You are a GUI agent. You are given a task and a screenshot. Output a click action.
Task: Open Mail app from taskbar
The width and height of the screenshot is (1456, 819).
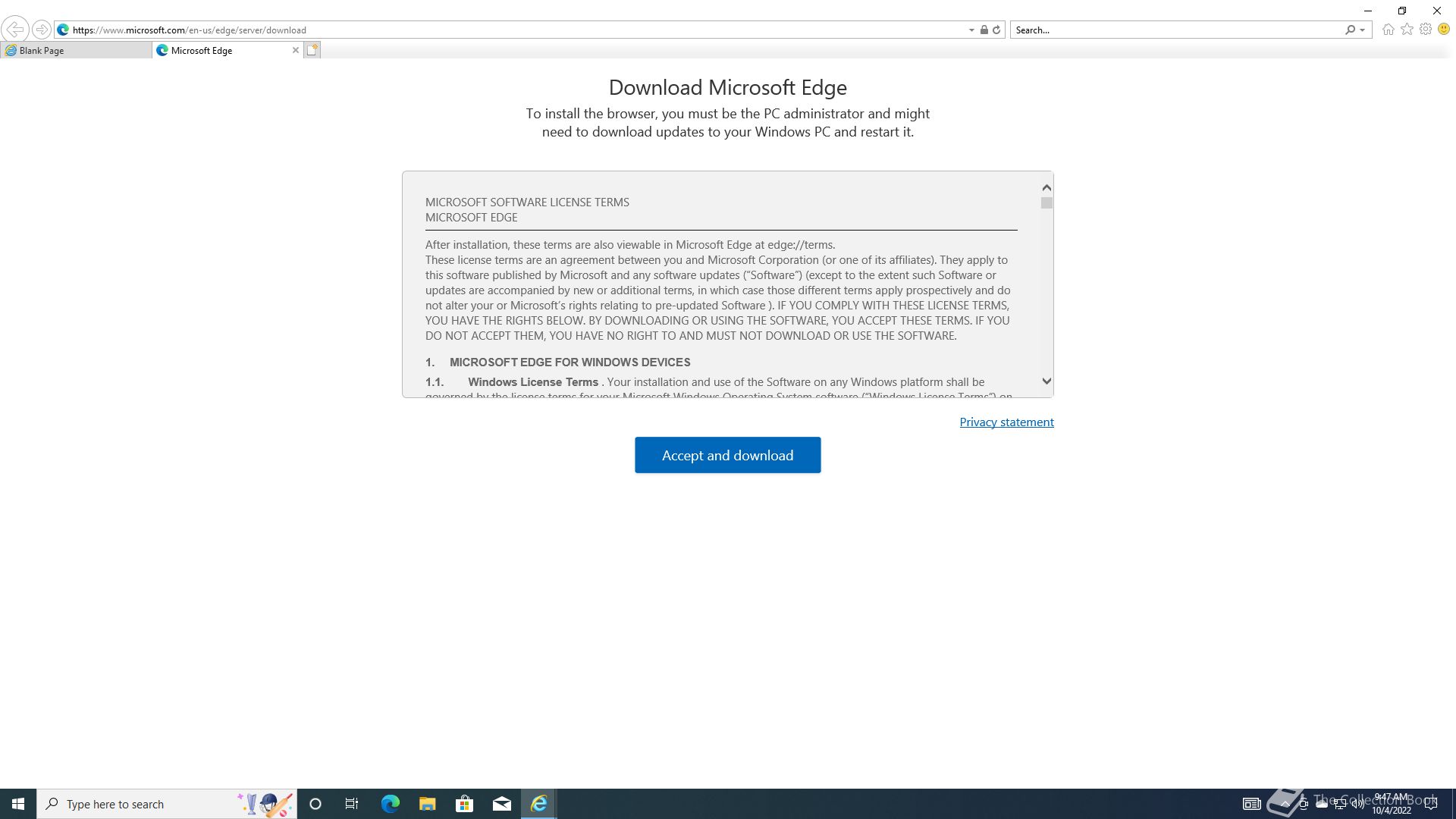click(x=501, y=804)
